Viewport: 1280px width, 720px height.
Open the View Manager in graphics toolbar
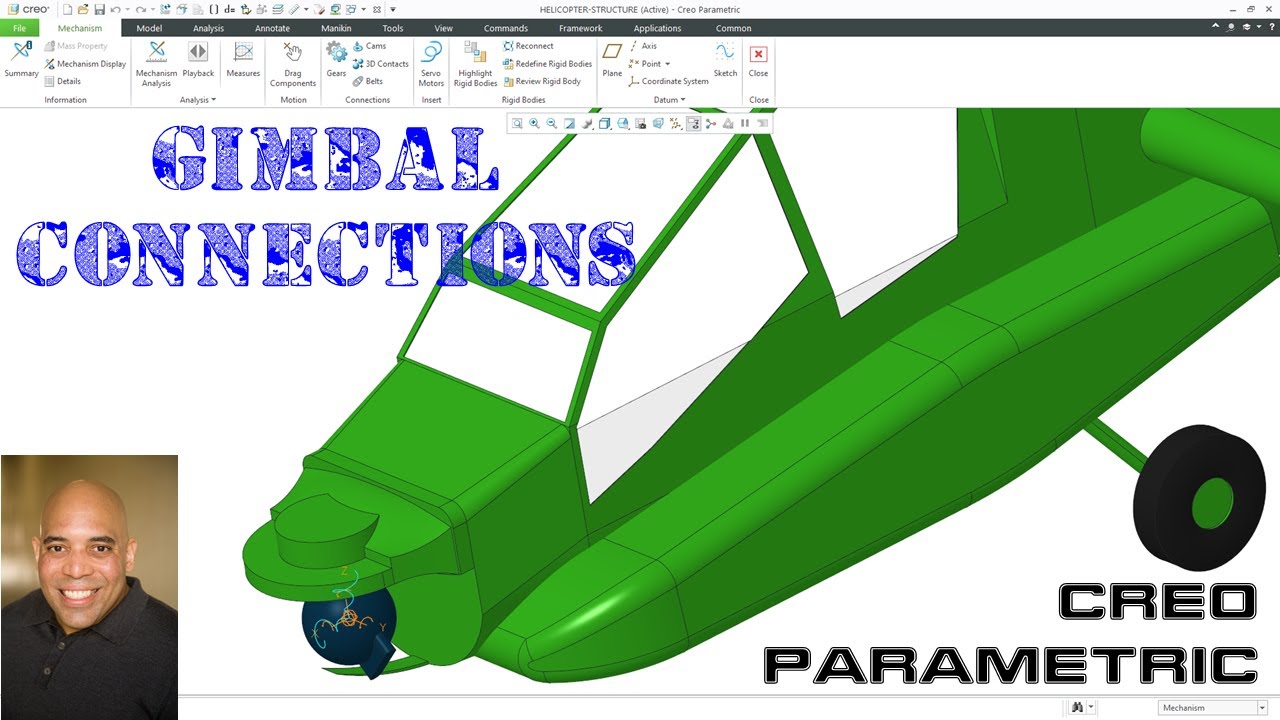tap(640, 124)
